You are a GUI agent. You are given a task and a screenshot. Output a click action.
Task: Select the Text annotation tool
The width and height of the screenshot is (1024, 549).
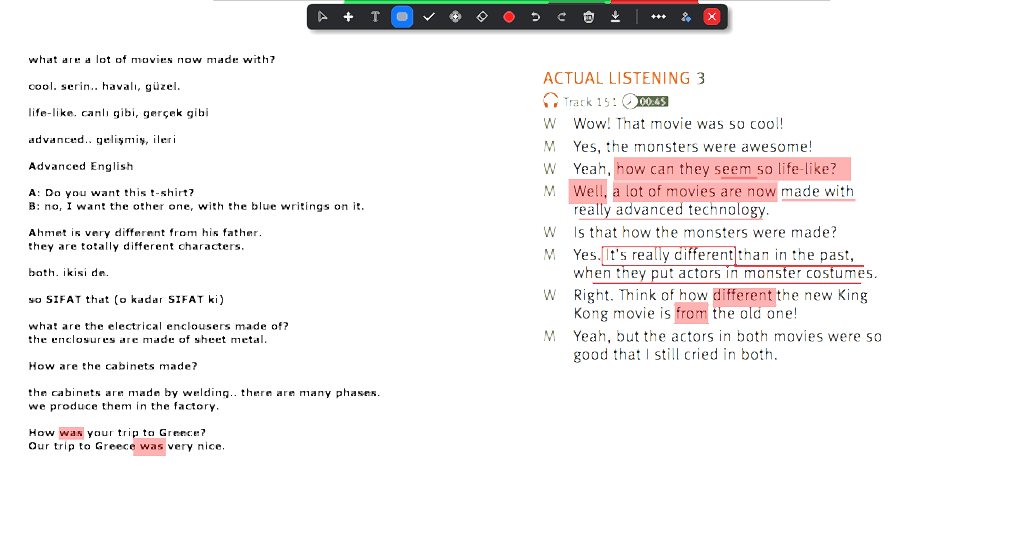pyautogui.click(x=375, y=17)
